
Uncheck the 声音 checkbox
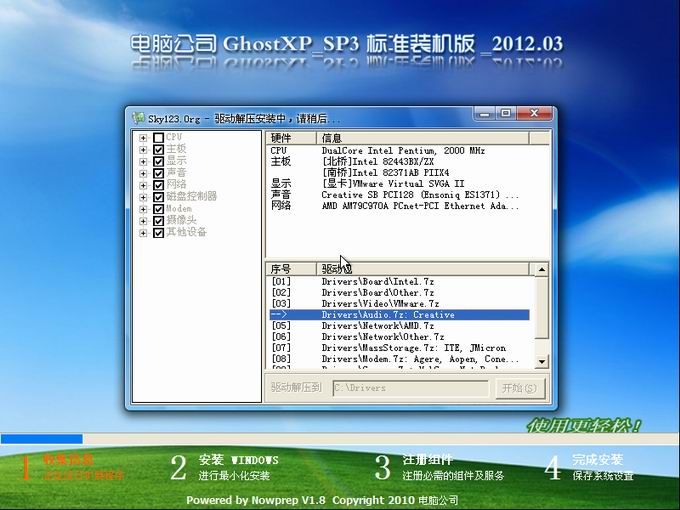coord(158,173)
